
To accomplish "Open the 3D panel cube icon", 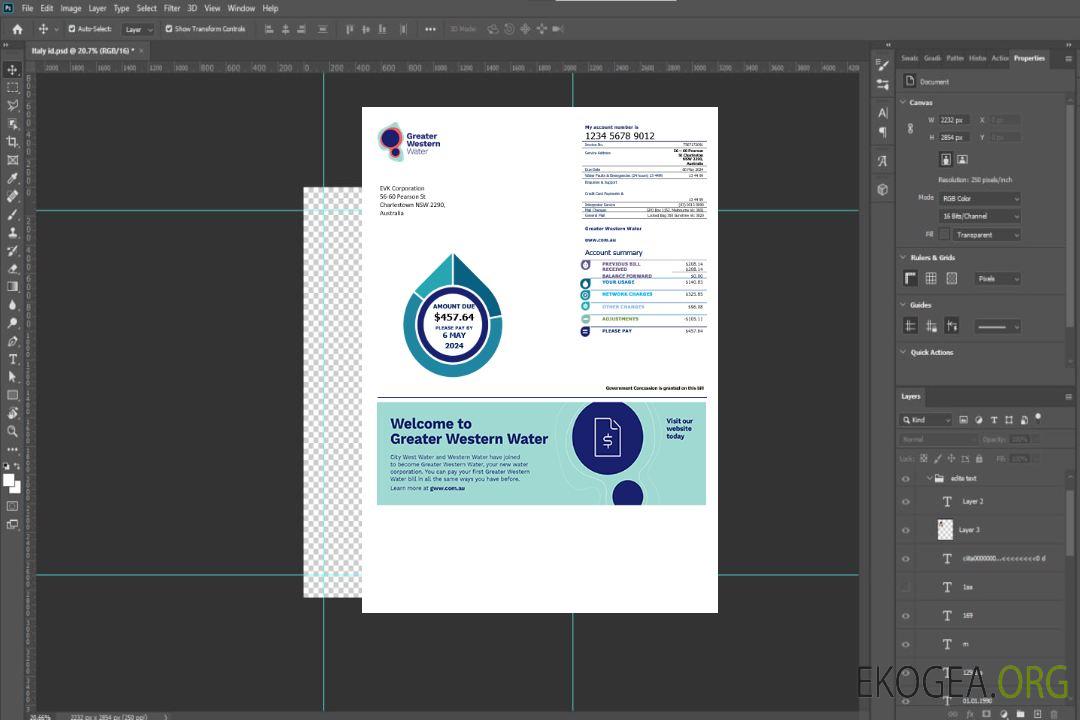I will coord(883,189).
